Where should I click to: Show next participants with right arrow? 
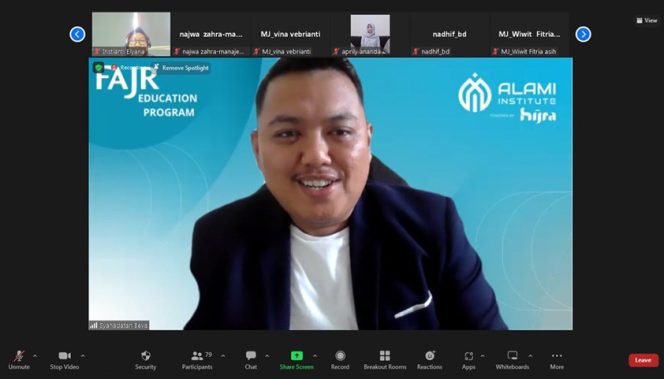click(583, 34)
